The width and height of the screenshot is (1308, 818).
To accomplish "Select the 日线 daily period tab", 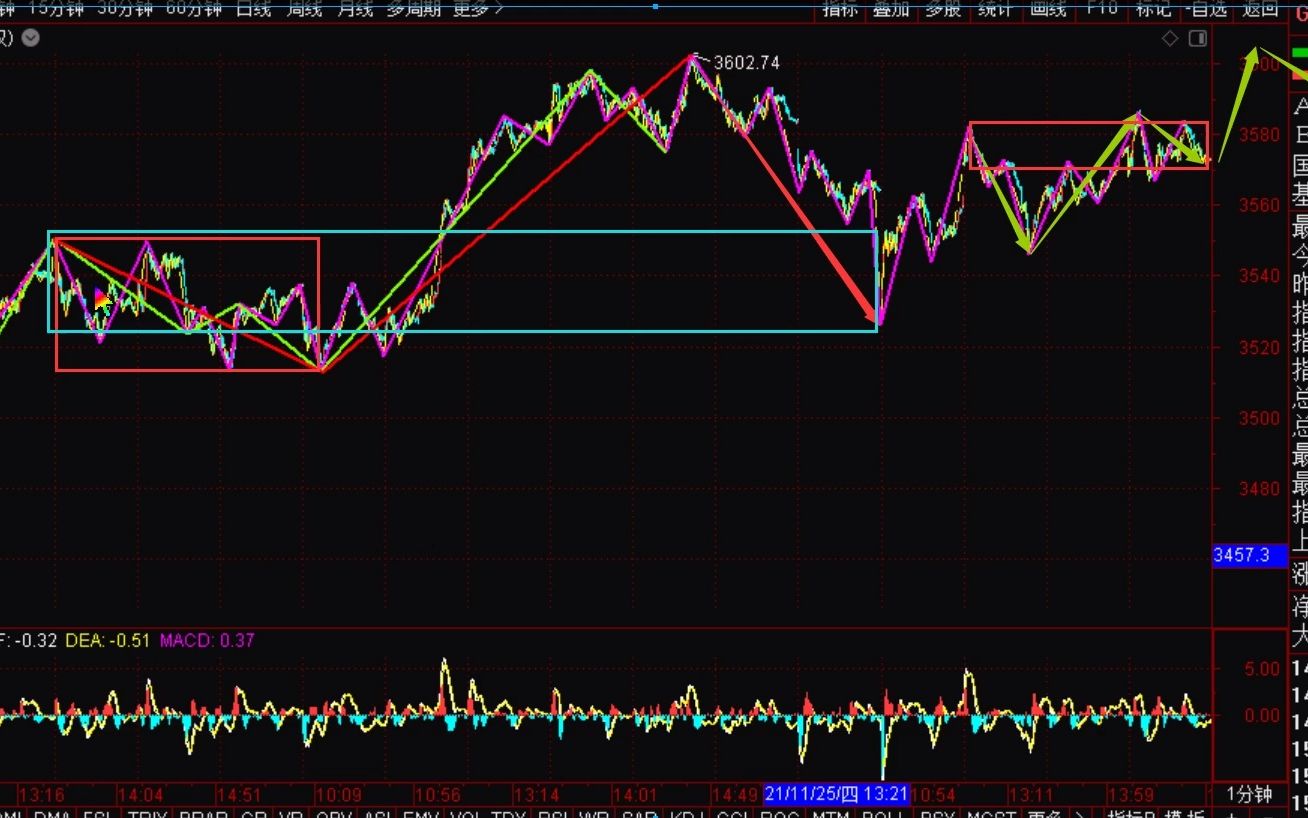I will (x=254, y=8).
